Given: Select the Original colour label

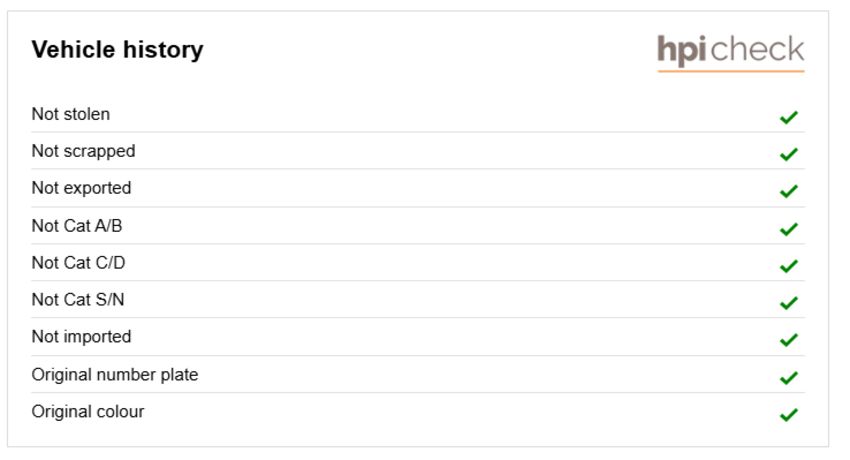Looking at the screenshot, I should 88,412.
